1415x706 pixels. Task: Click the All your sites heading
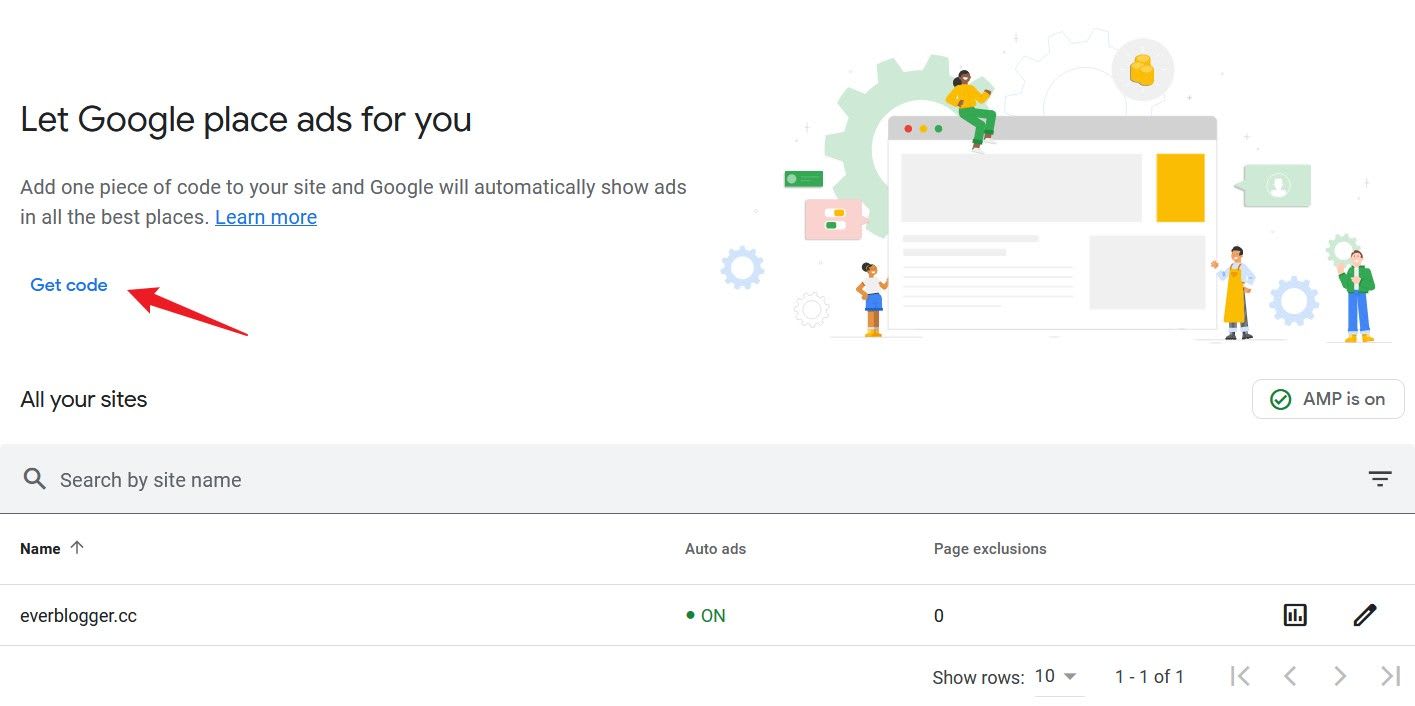pos(84,400)
